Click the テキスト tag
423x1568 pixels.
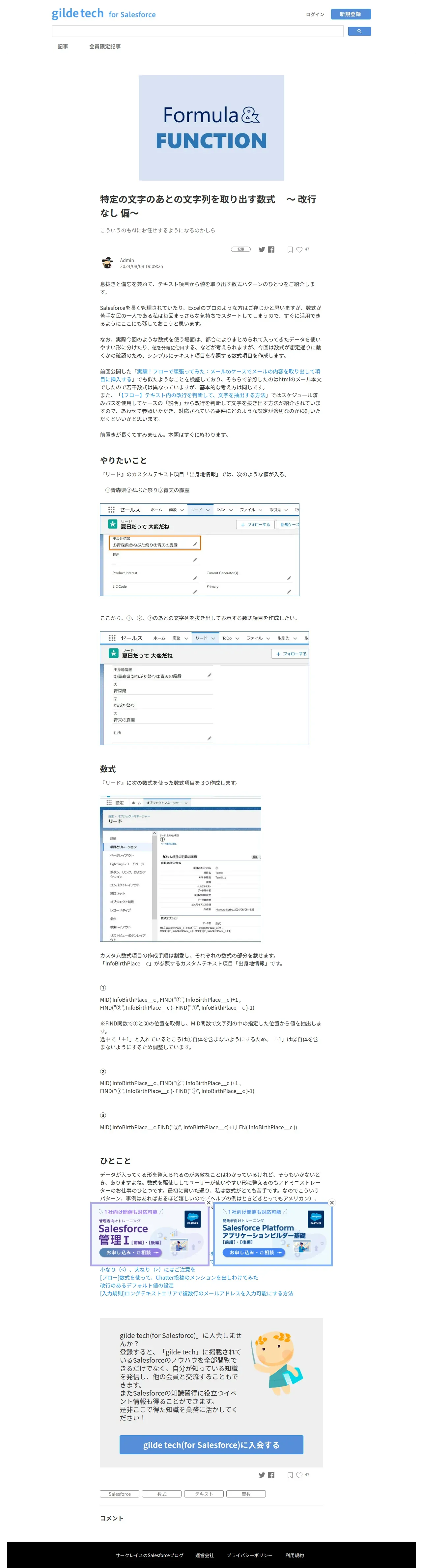204,1494
